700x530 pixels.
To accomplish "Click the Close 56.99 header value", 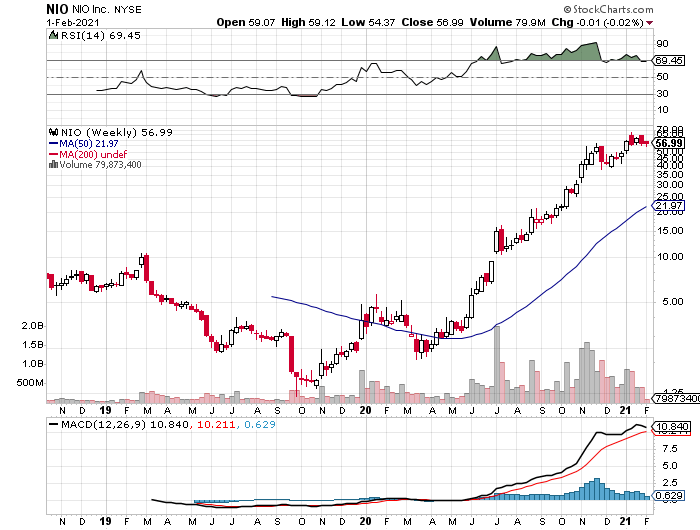I will [432, 22].
